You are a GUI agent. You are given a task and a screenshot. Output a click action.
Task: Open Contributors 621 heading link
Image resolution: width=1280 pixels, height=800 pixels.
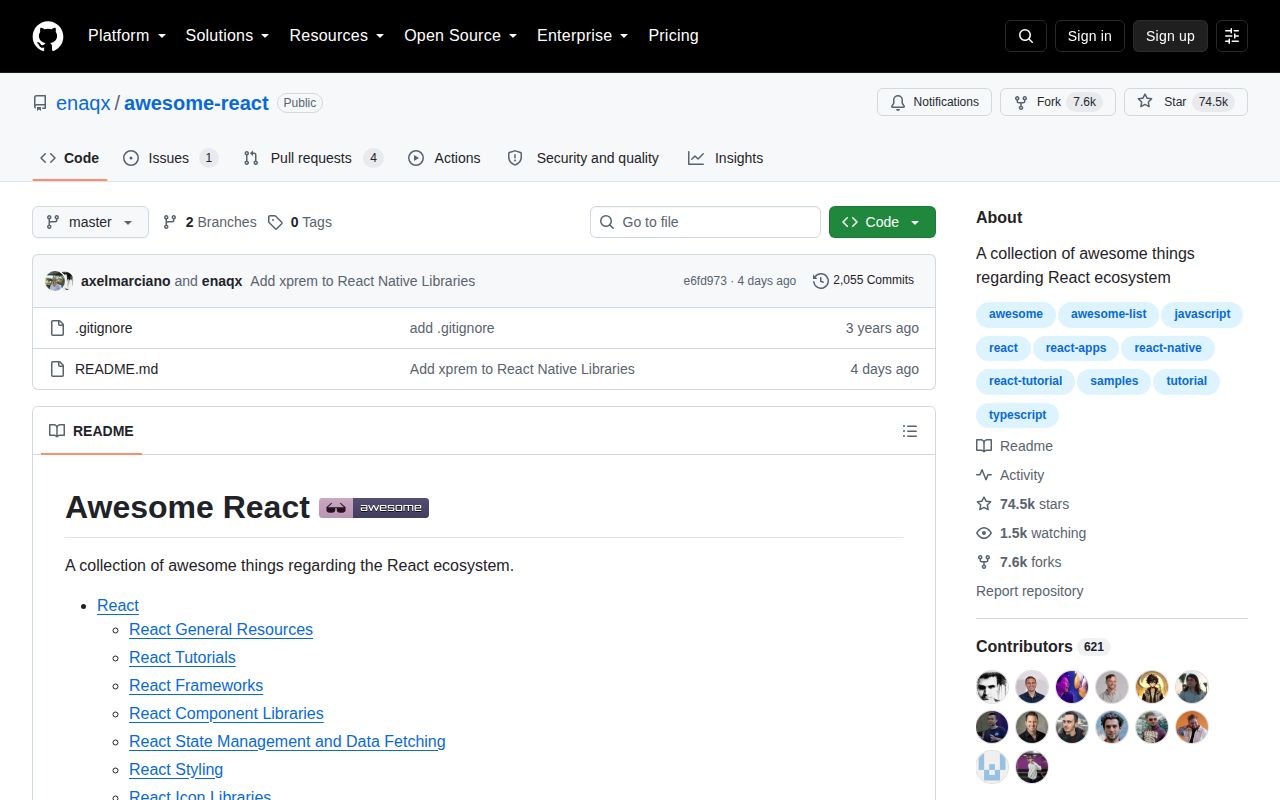point(1043,646)
